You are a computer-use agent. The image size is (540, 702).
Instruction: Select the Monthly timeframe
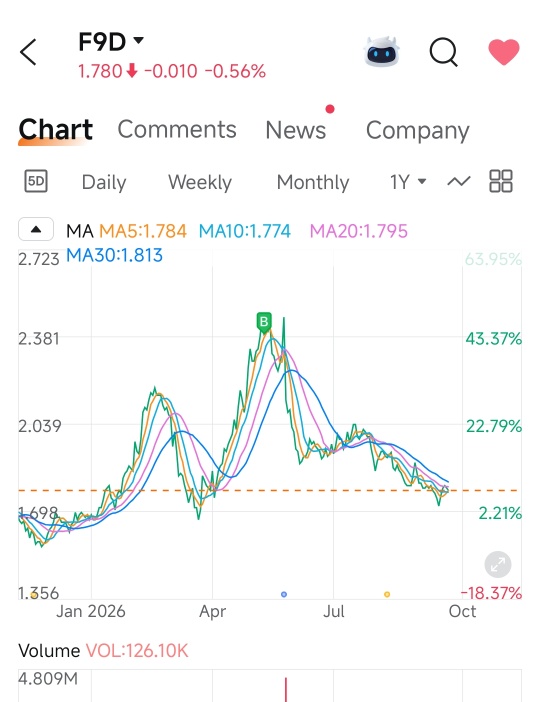[x=313, y=182]
